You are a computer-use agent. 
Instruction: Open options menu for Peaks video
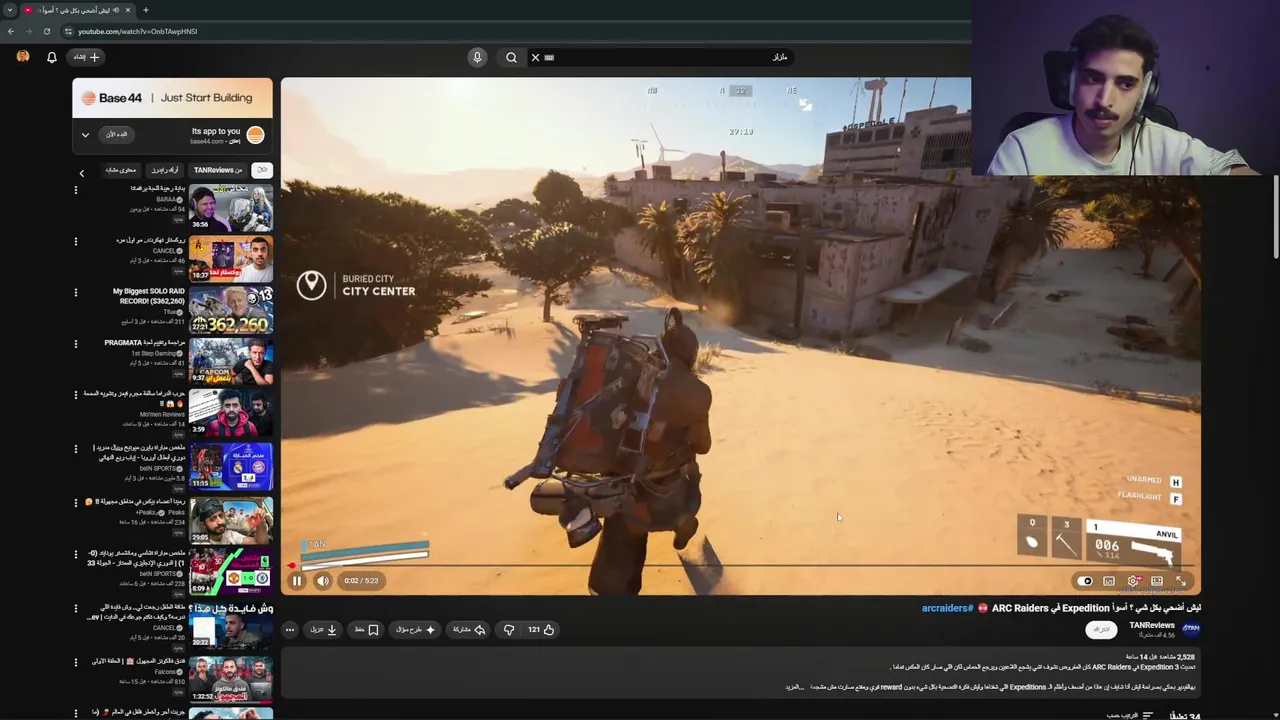click(x=76, y=502)
